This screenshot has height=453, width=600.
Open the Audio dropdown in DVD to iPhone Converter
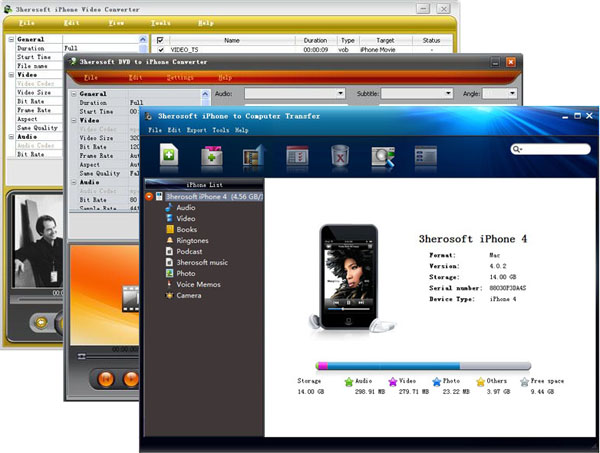pos(340,93)
